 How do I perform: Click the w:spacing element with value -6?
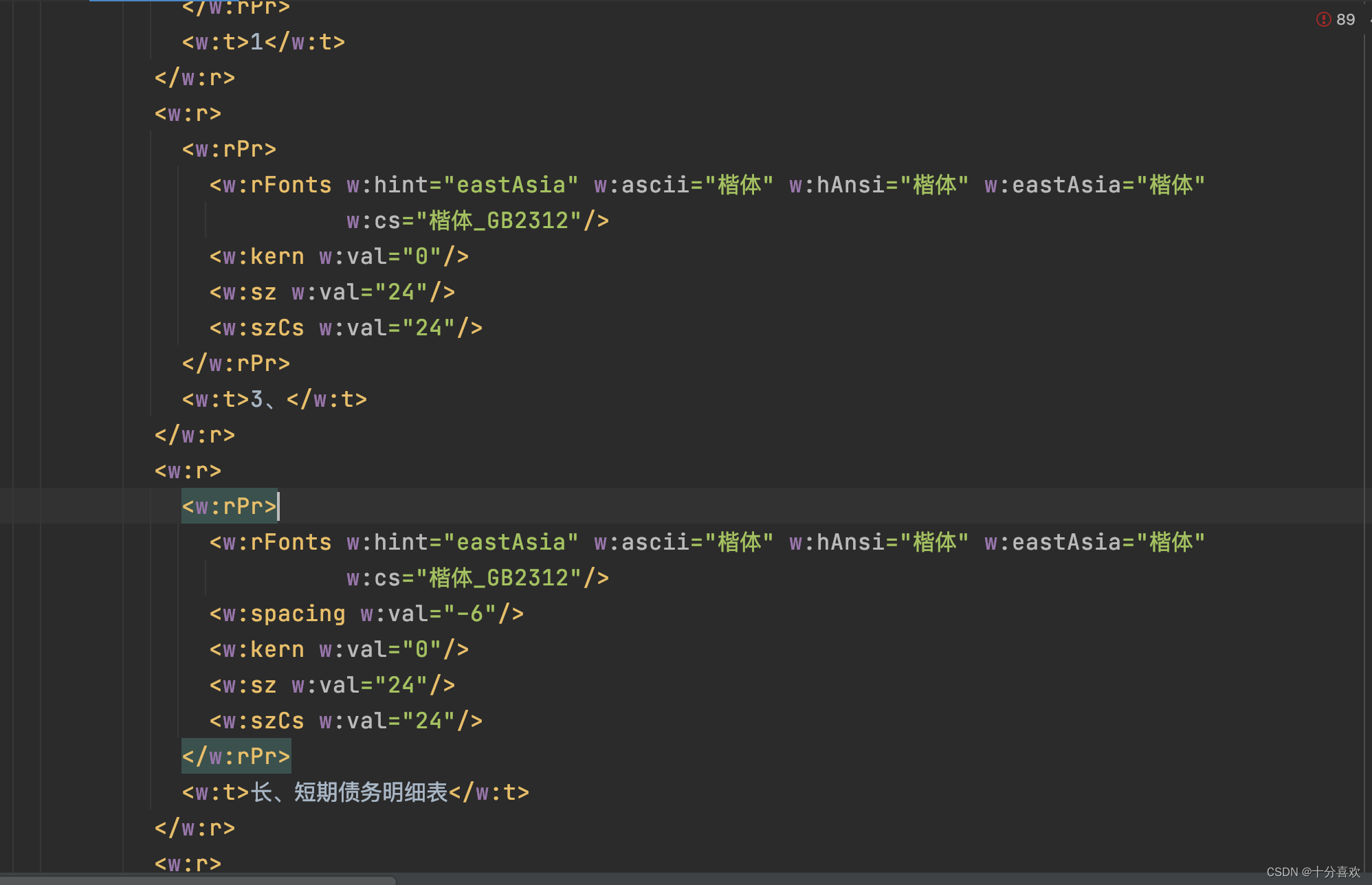[x=366, y=614]
